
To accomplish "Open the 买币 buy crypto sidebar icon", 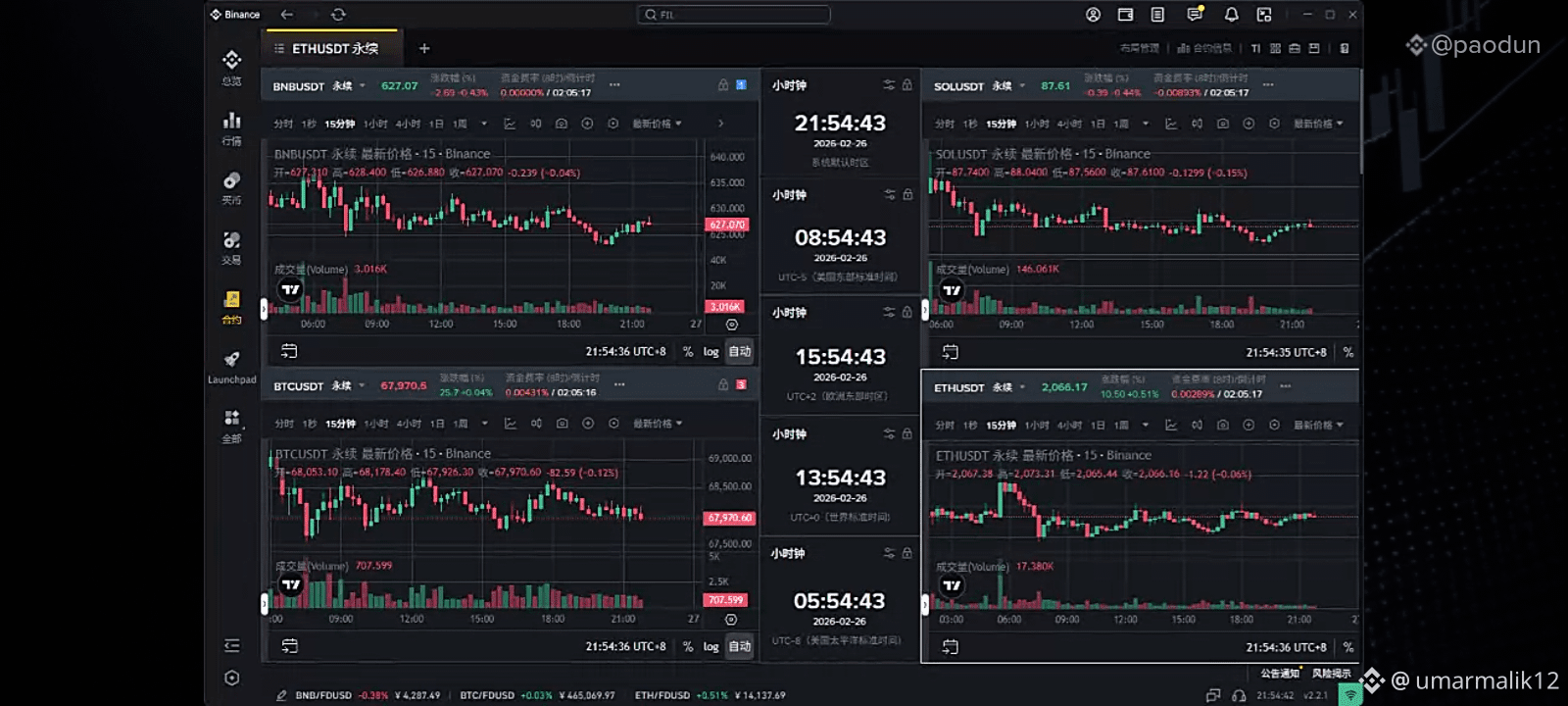I will pos(231,180).
